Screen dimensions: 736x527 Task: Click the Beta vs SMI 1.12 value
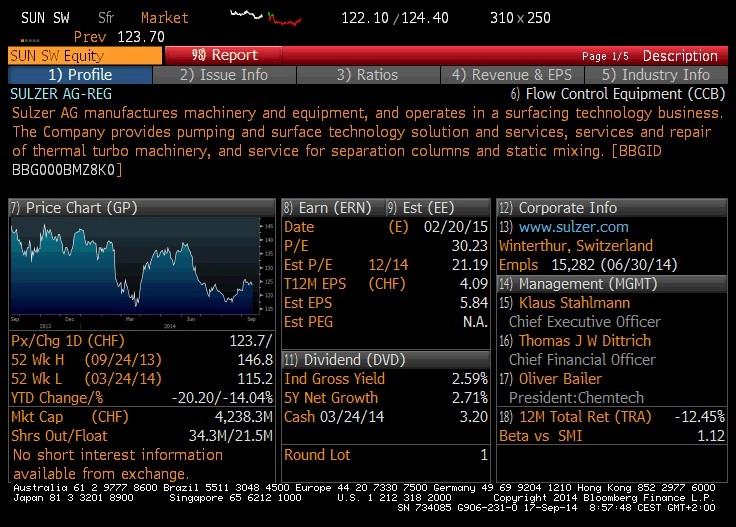coord(711,436)
